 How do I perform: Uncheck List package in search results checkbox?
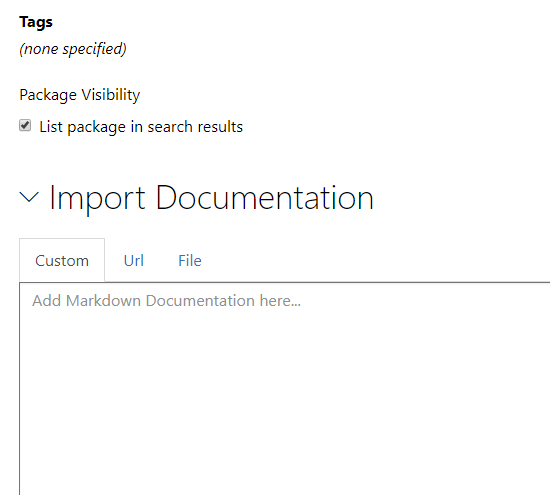click(25, 126)
